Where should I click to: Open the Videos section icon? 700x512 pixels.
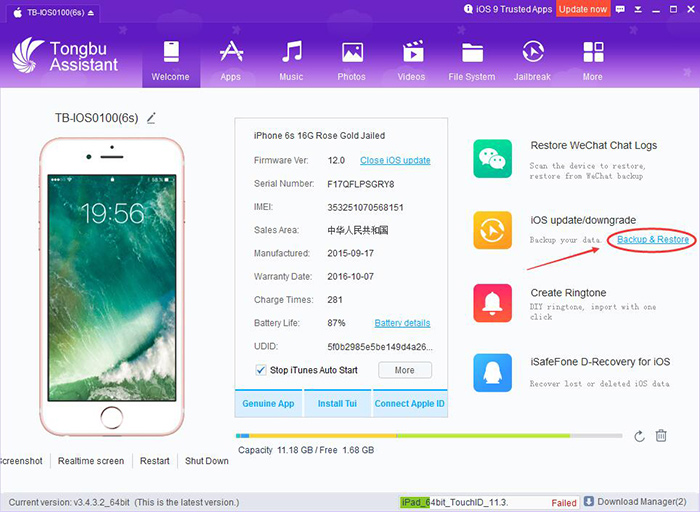(x=413, y=52)
